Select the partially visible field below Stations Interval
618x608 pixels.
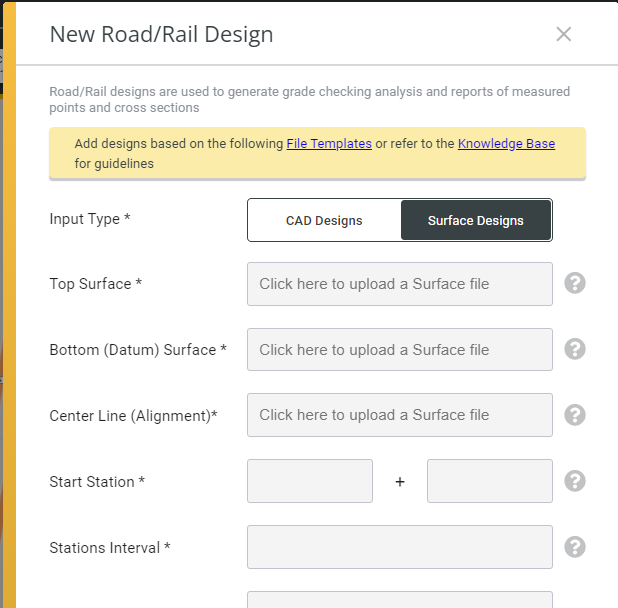pos(400,600)
